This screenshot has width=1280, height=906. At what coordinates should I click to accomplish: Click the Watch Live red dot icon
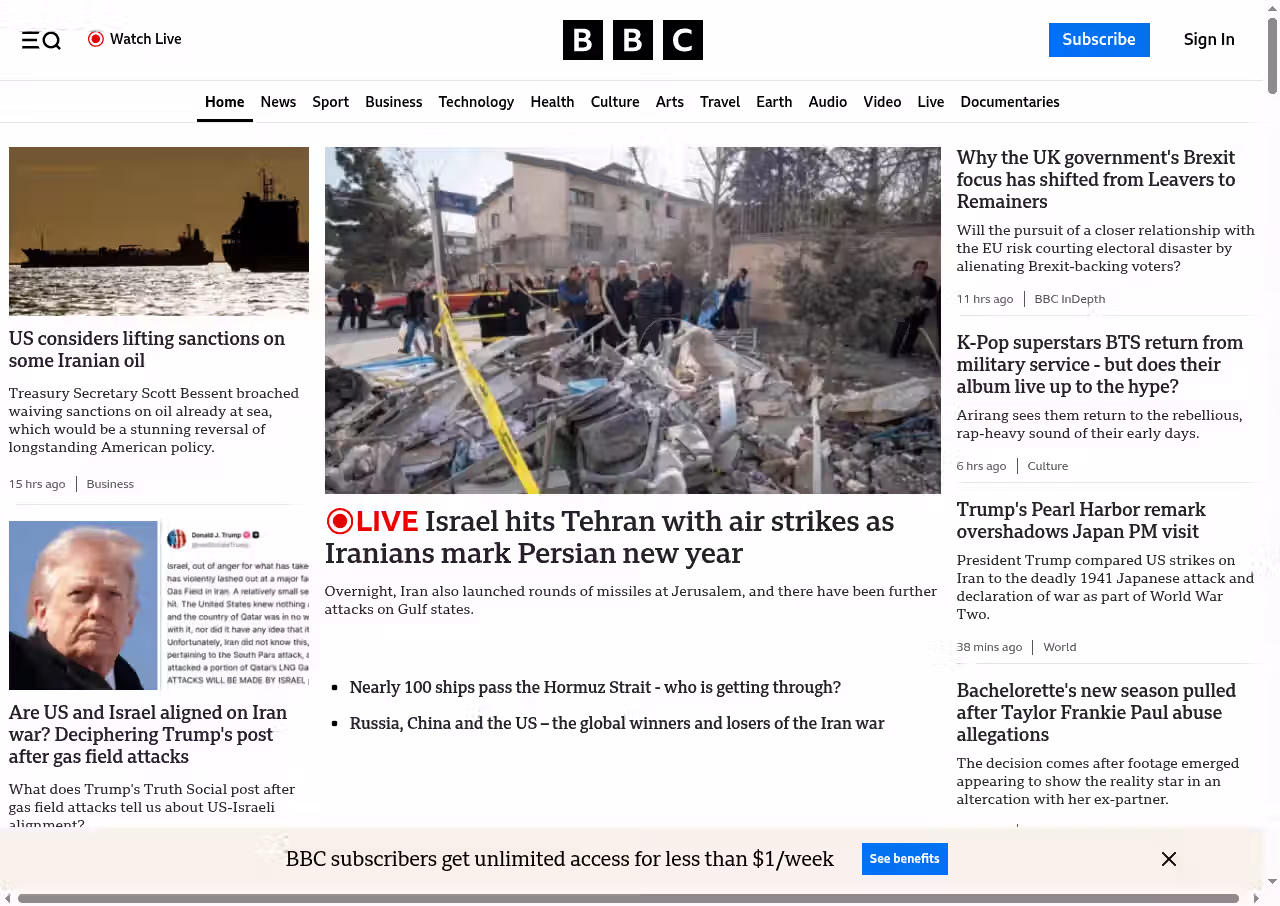tap(96, 39)
